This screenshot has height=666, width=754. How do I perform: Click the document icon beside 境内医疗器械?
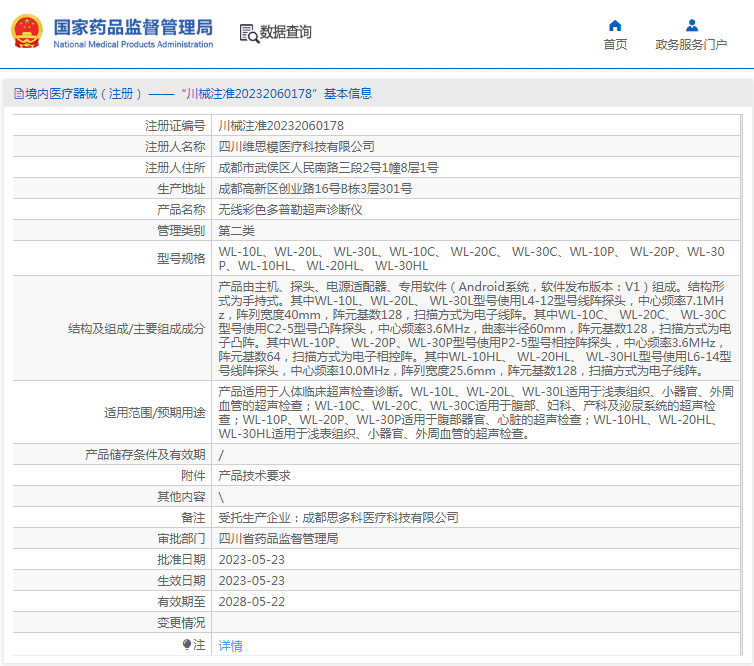pyautogui.click(x=18, y=93)
